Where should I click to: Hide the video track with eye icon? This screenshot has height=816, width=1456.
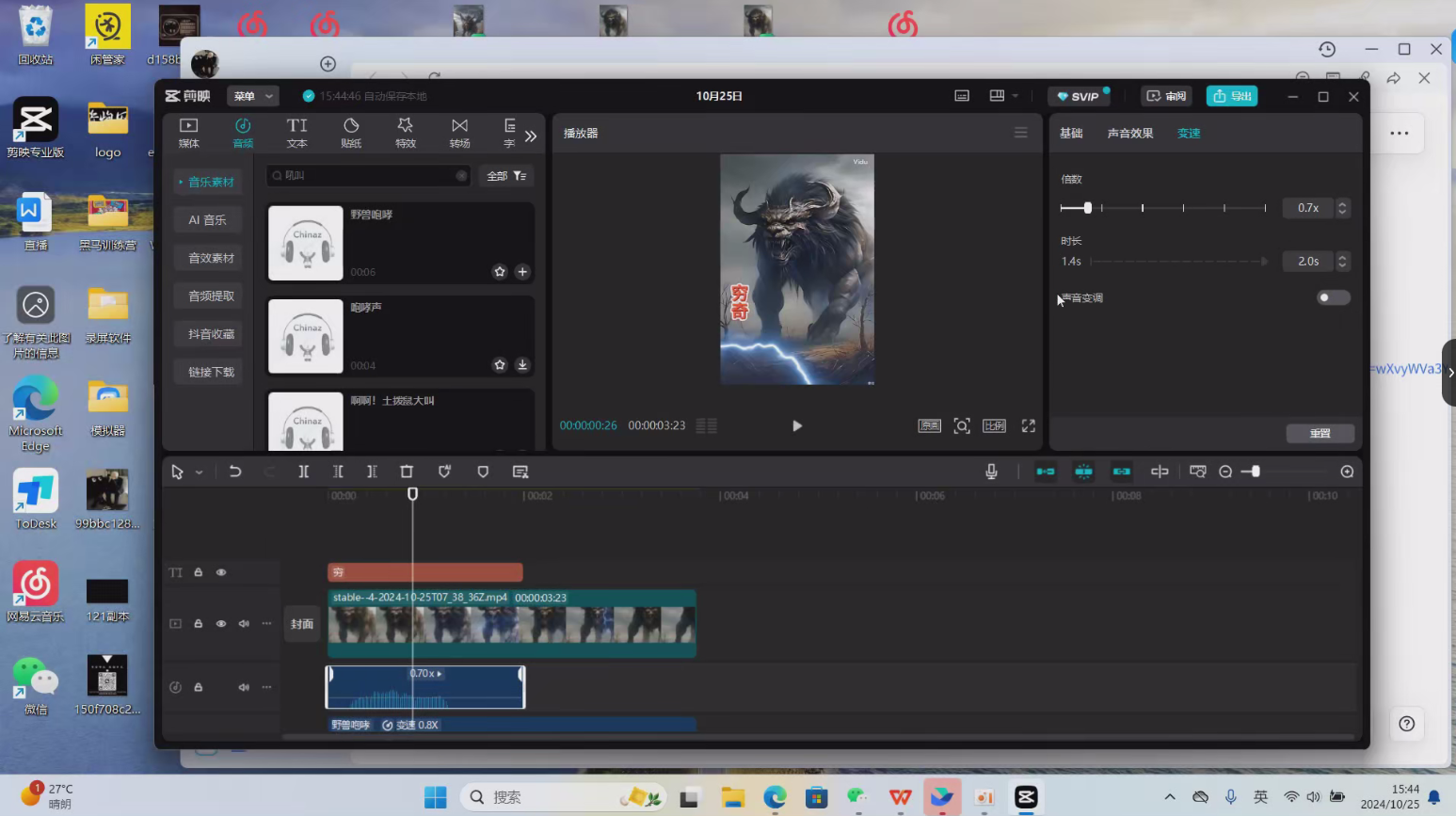(221, 623)
